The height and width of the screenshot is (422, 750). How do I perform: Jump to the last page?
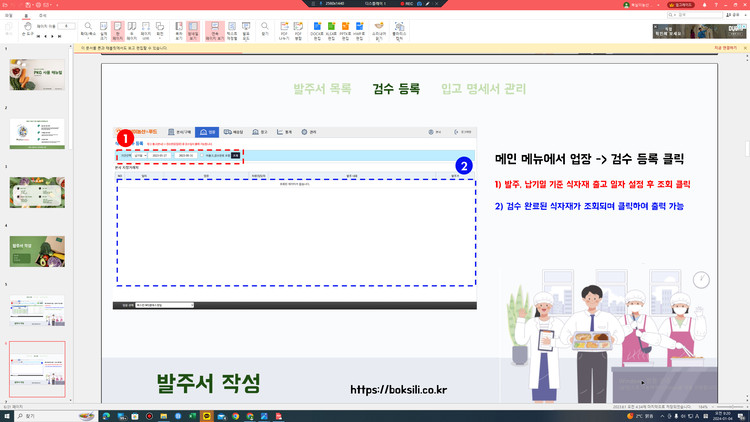[59, 36]
